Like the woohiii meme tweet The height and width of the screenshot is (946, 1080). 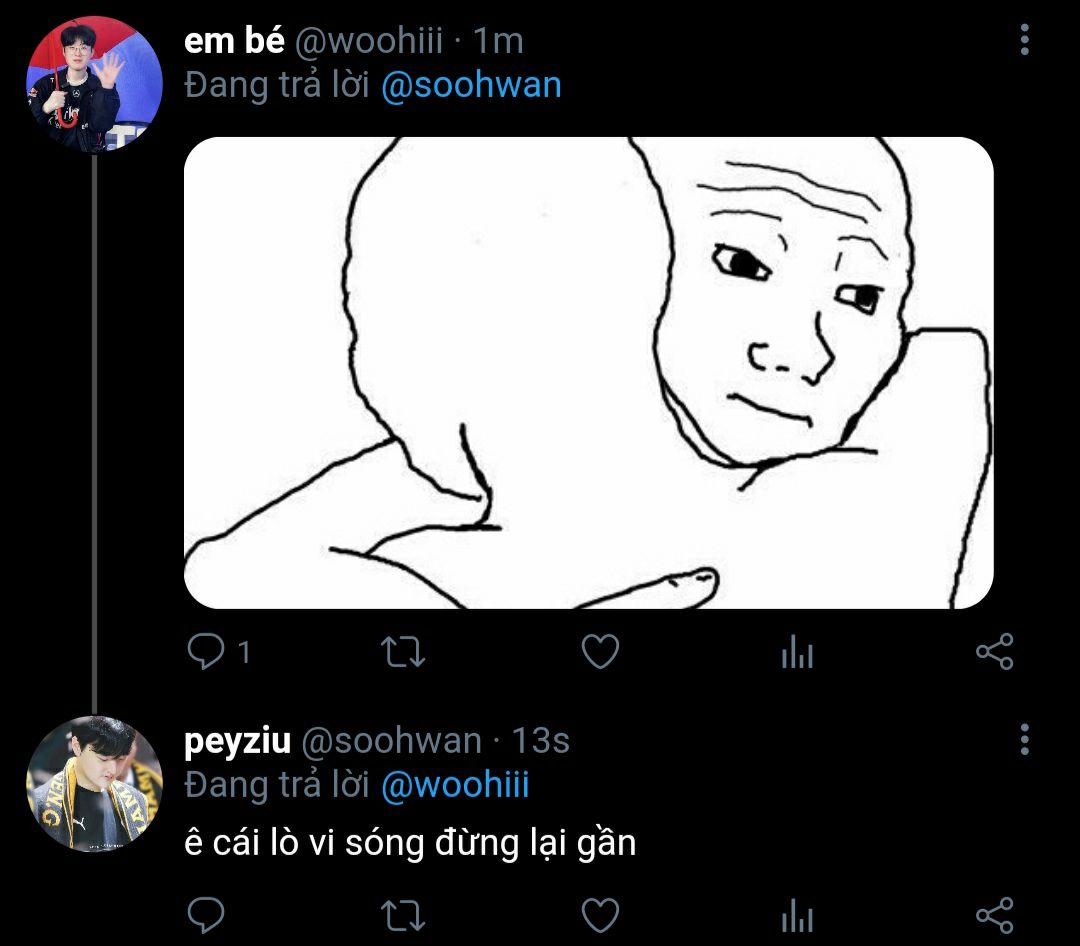pos(601,651)
